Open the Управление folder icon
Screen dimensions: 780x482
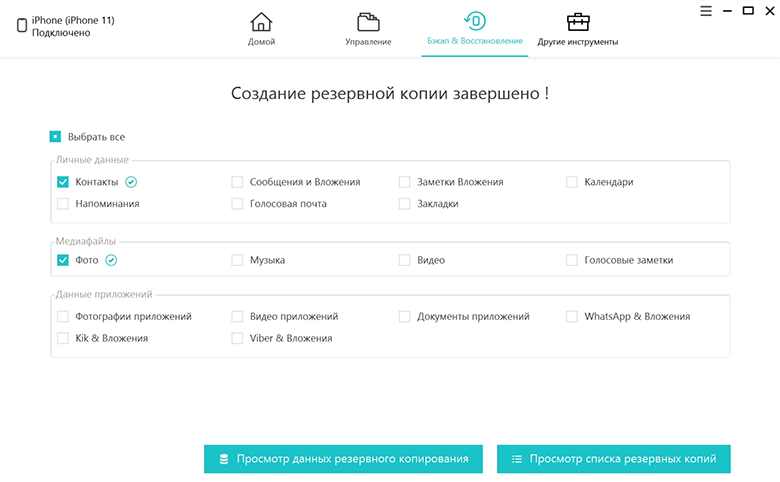click(x=368, y=22)
